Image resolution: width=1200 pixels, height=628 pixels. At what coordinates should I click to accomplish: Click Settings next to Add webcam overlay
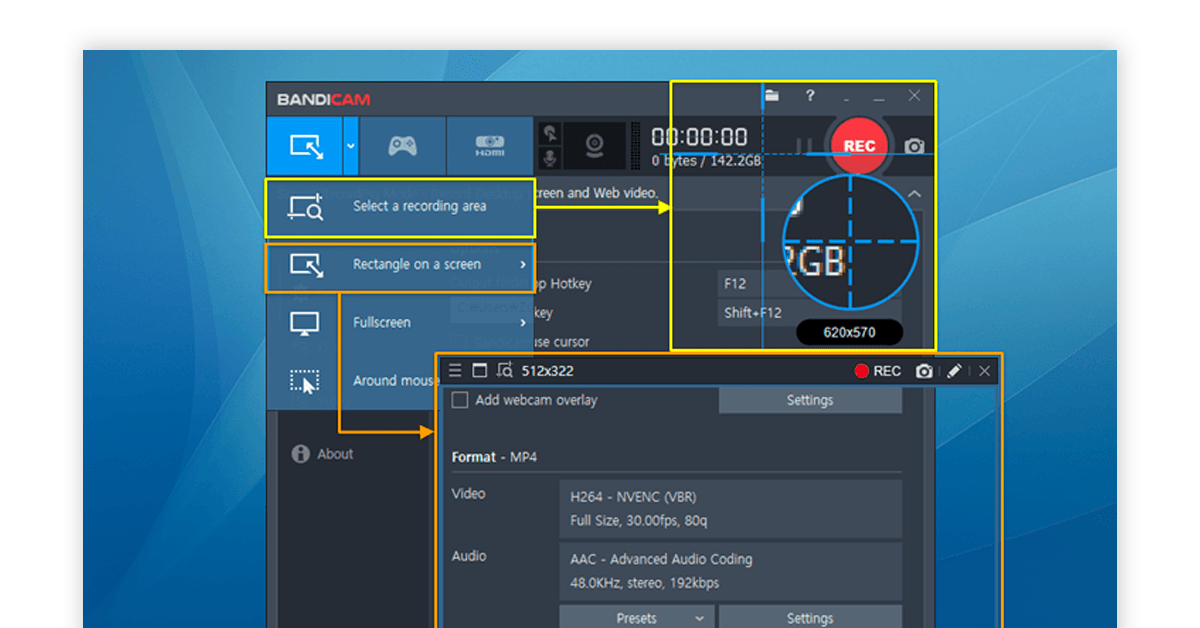click(810, 400)
